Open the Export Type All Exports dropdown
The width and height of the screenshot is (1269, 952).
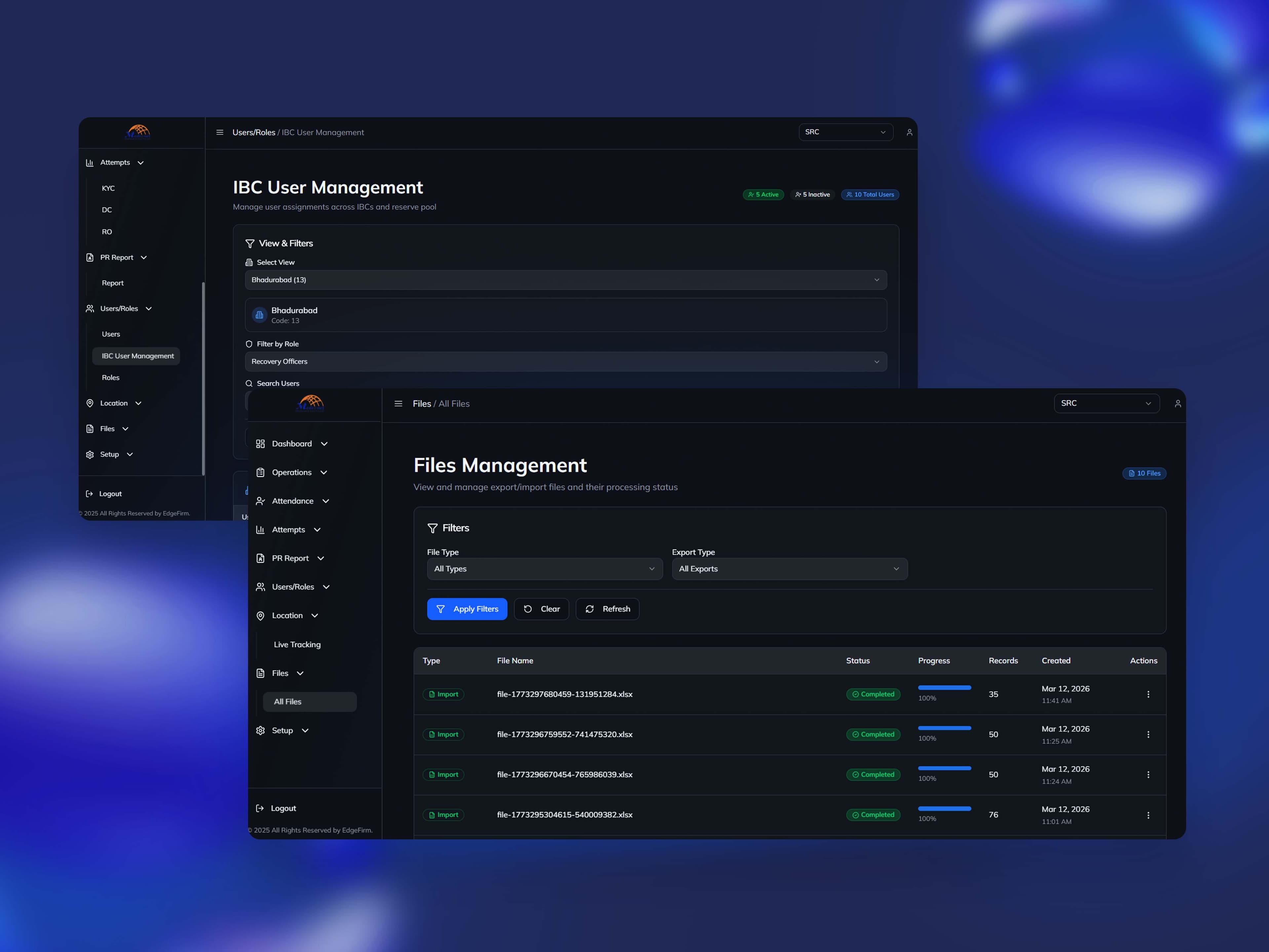point(789,569)
